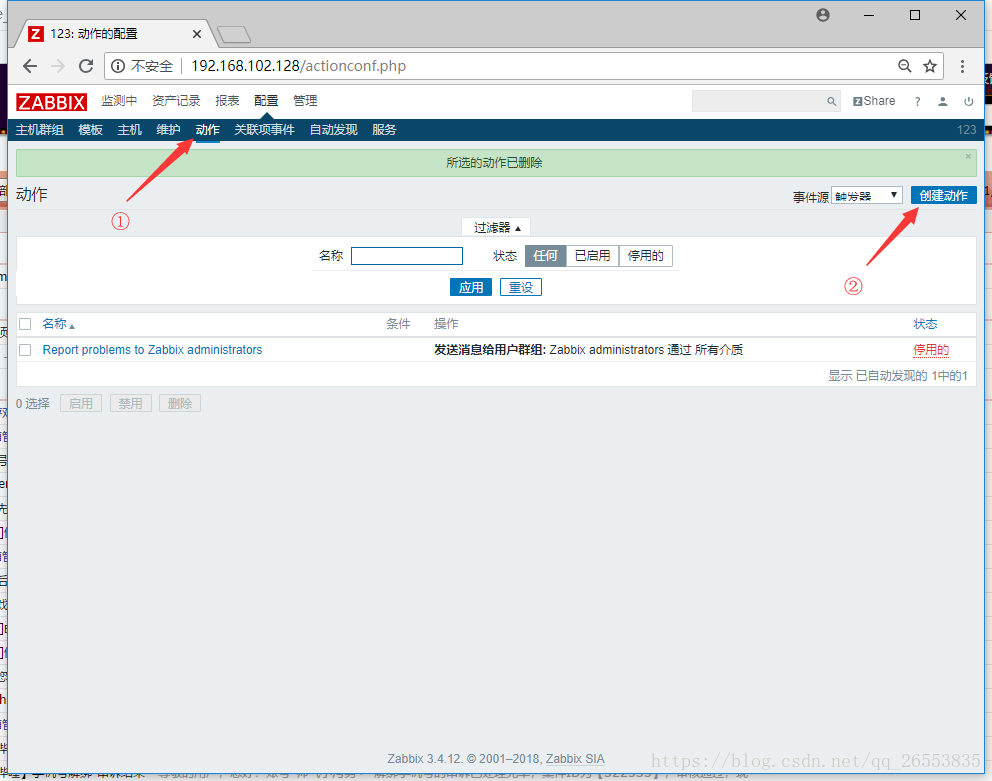Image resolution: width=992 pixels, height=781 pixels.
Task: Select 停用的 status filter
Action: point(645,256)
